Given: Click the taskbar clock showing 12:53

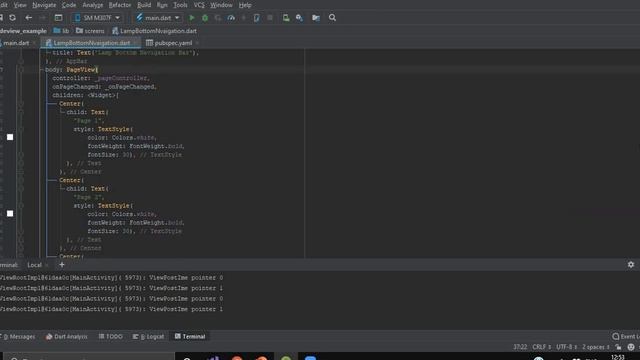Looking at the screenshot, I should pyautogui.click(x=618, y=357).
